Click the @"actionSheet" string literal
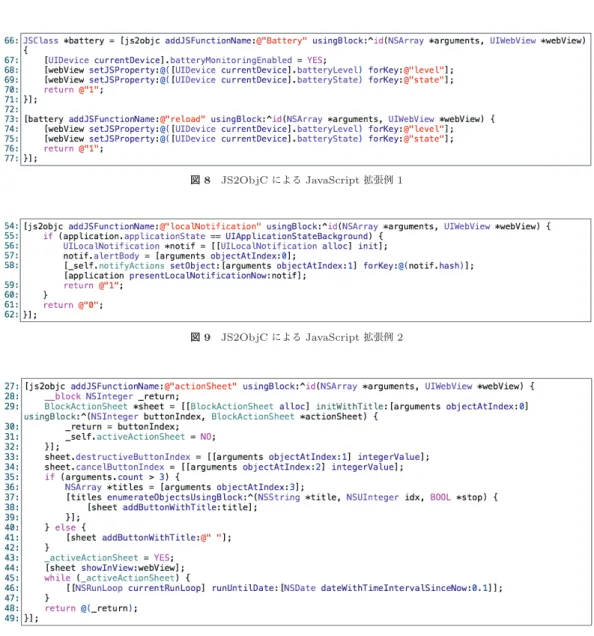594x636 pixels. (x=200, y=386)
